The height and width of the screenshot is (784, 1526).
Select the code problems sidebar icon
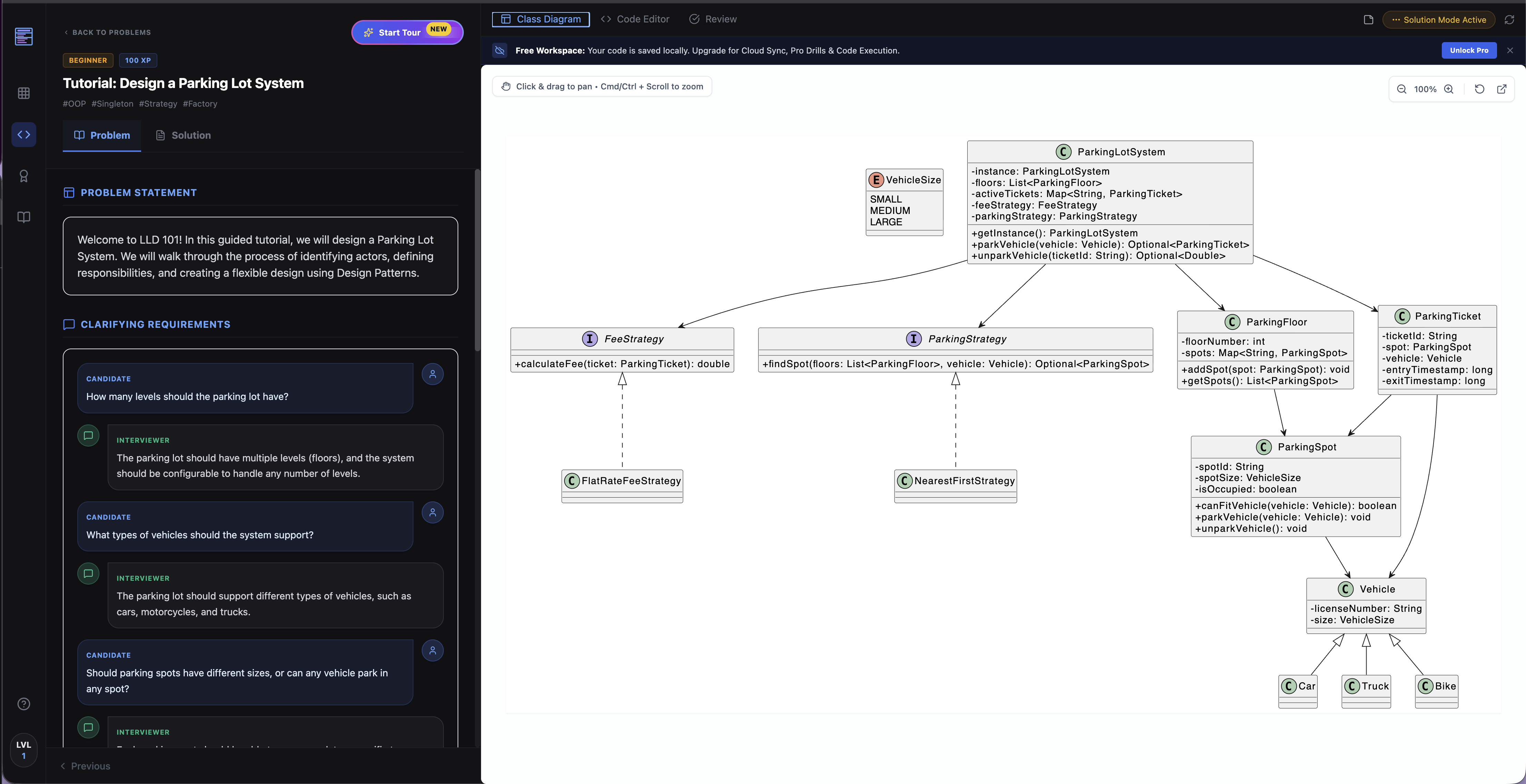24,135
